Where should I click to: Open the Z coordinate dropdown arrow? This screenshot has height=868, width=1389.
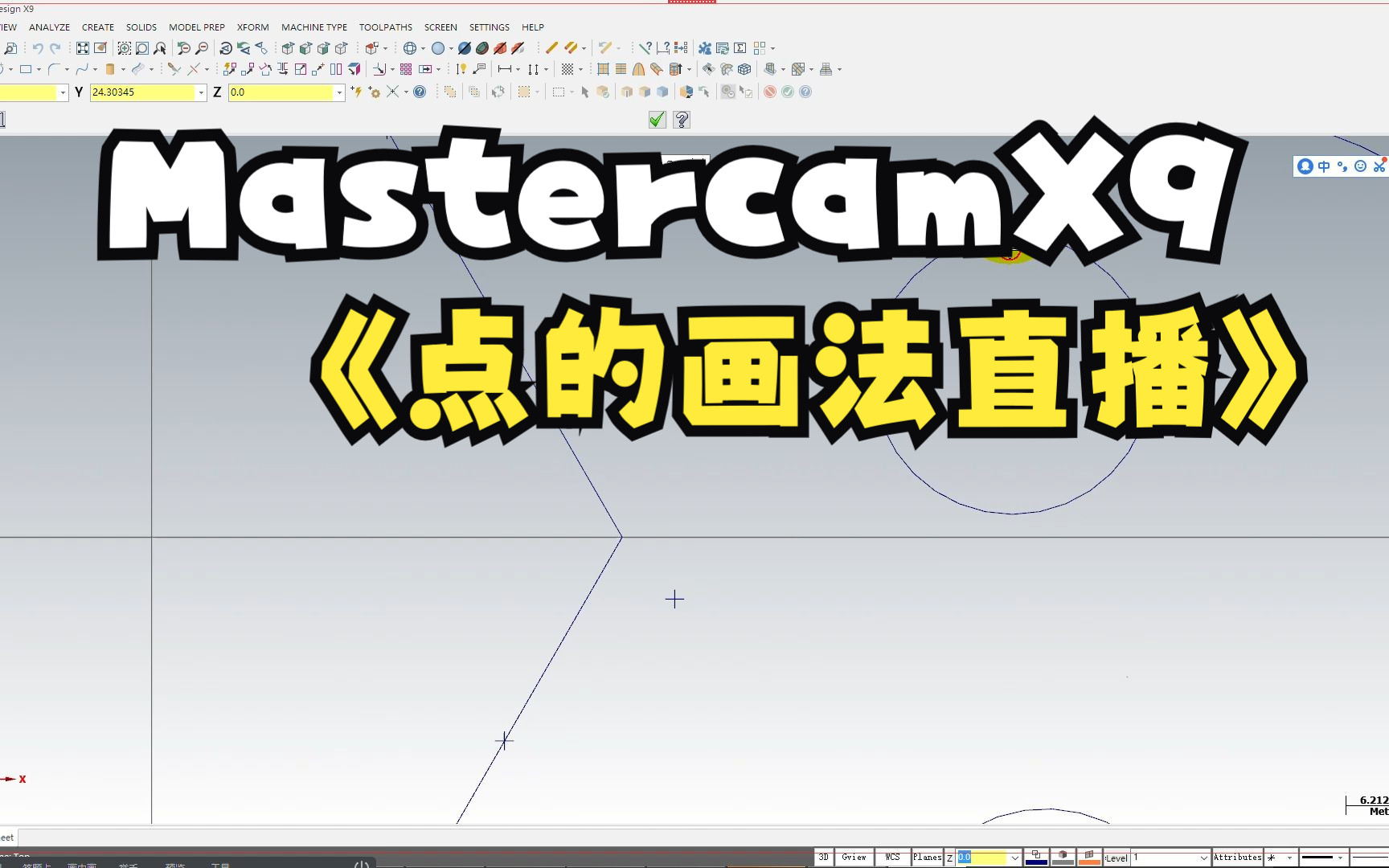[339, 92]
